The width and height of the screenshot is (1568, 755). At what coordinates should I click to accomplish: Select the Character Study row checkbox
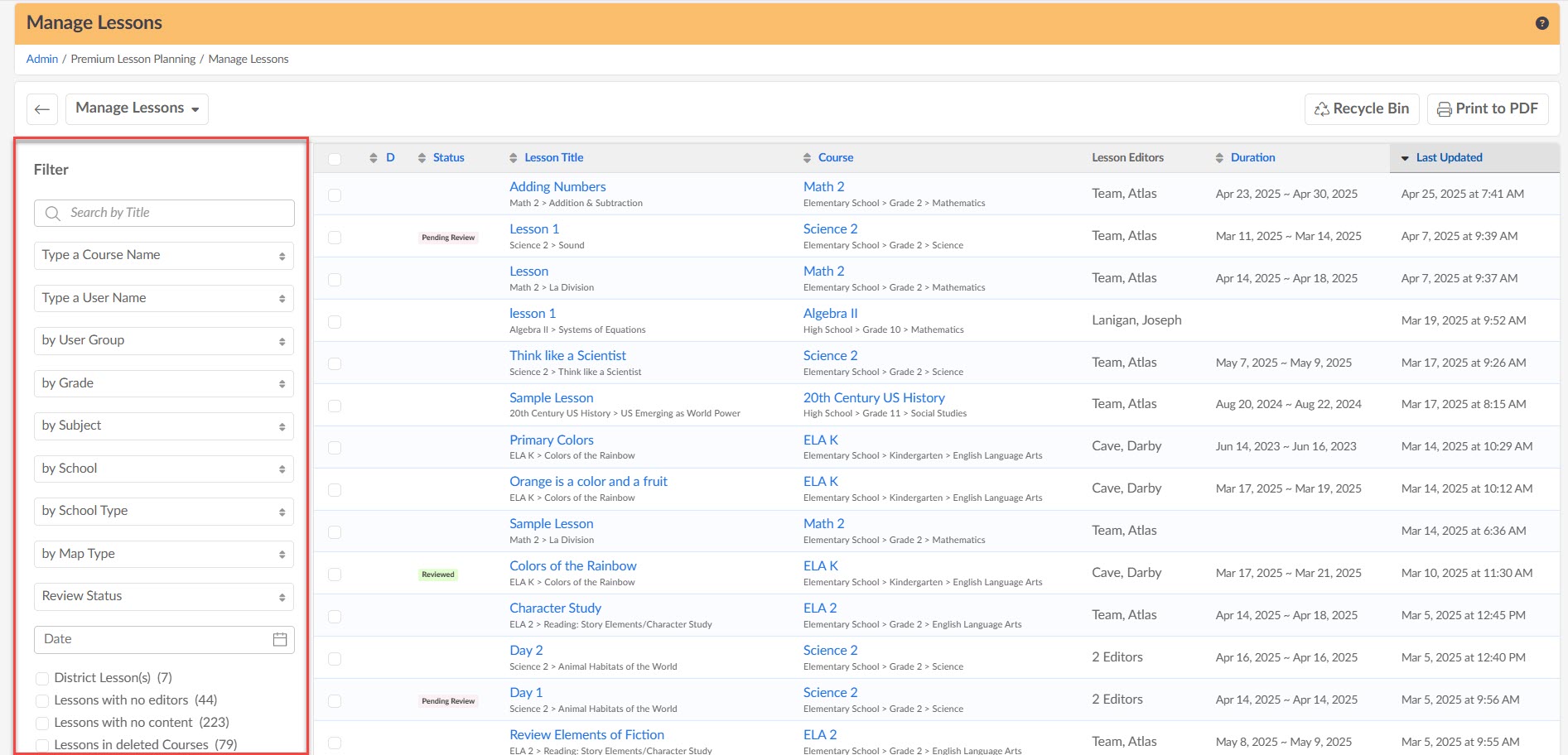point(335,617)
